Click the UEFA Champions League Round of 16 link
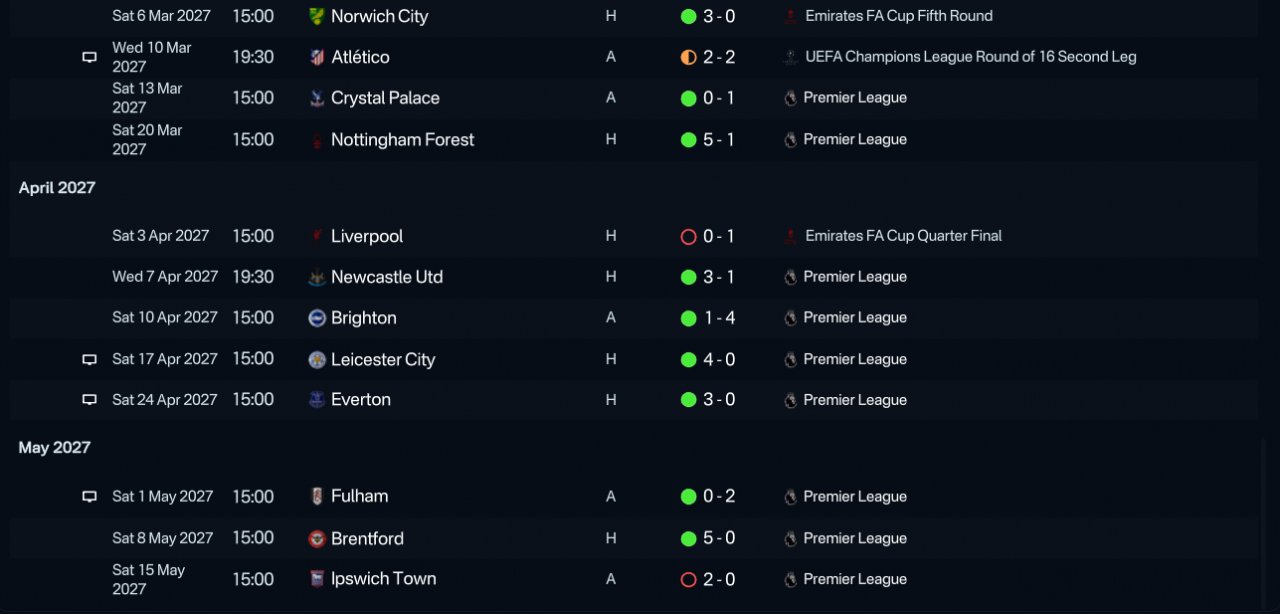 point(970,57)
